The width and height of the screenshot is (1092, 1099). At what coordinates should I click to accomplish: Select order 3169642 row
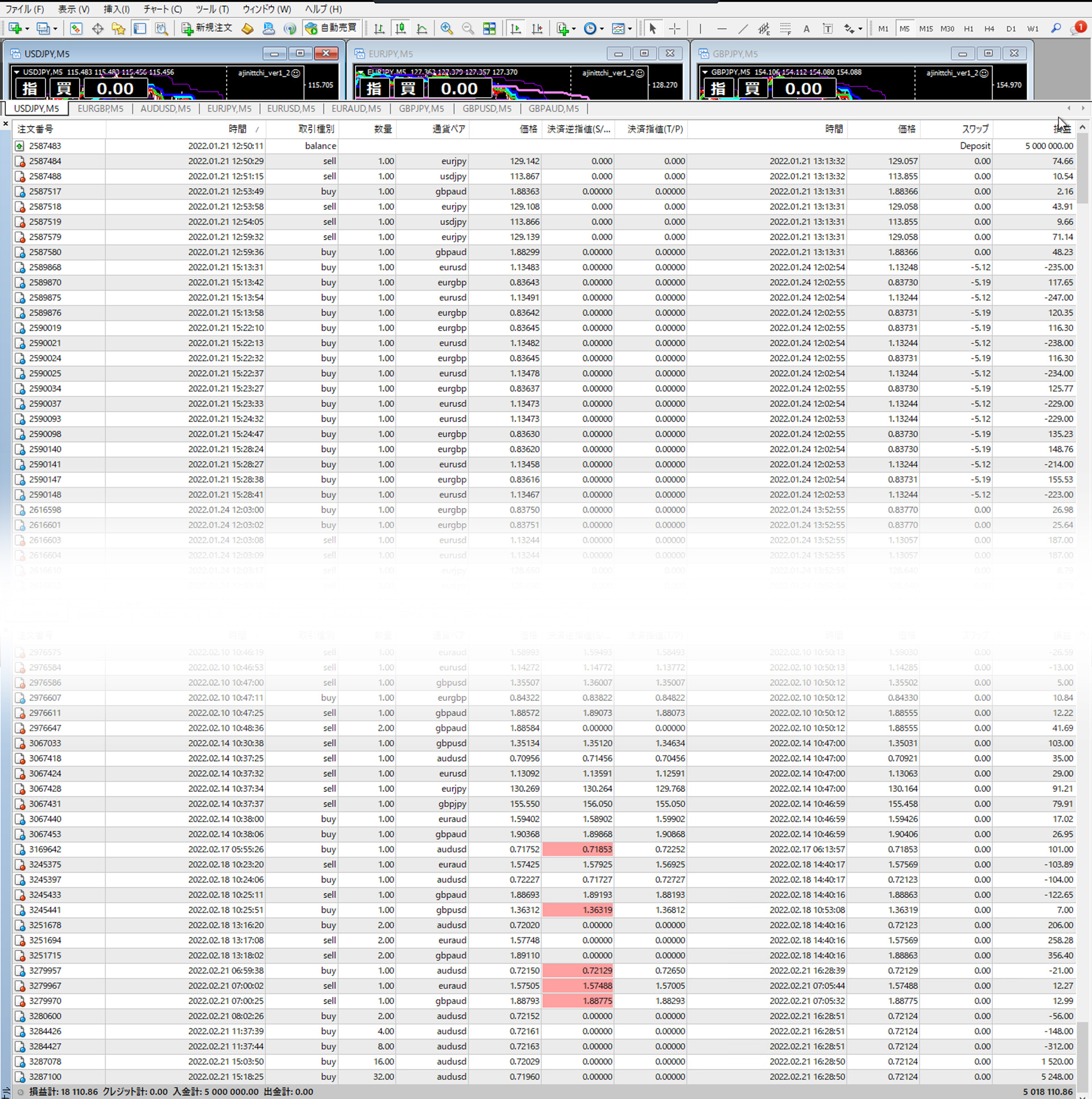pyautogui.click(x=45, y=849)
